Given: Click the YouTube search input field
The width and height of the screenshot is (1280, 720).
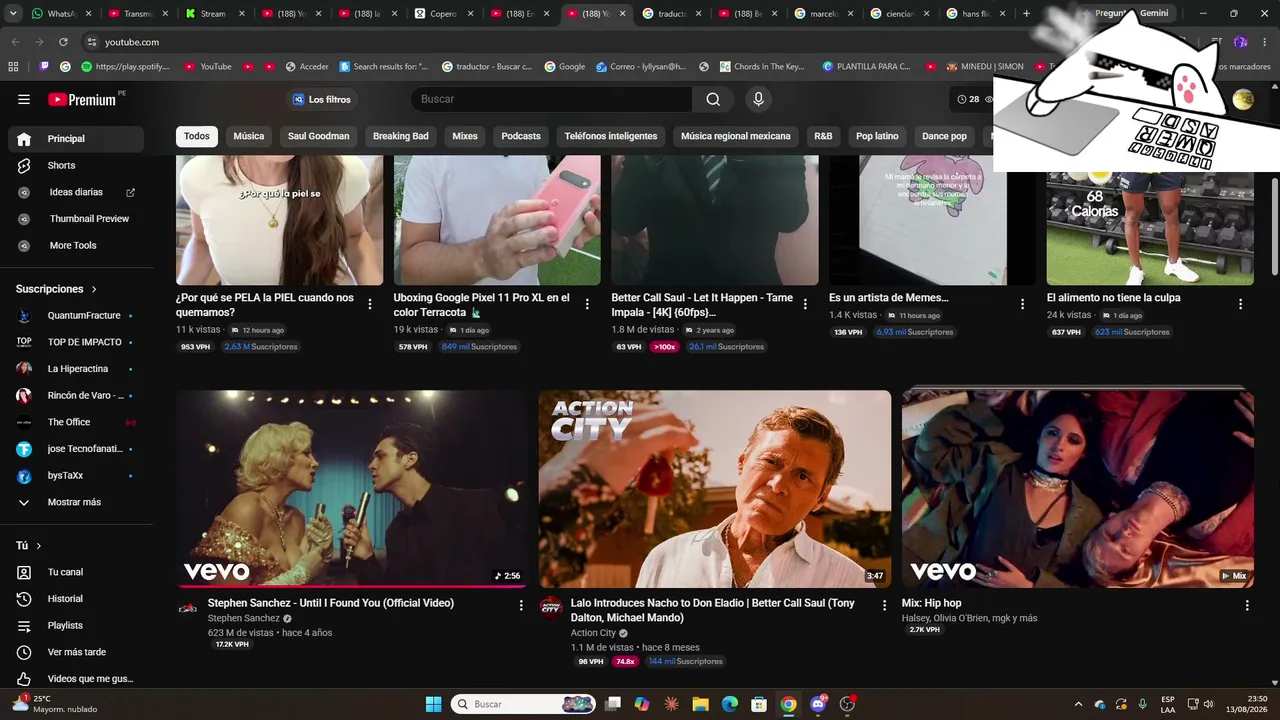Looking at the screenshot, I should tap(552, 99).
